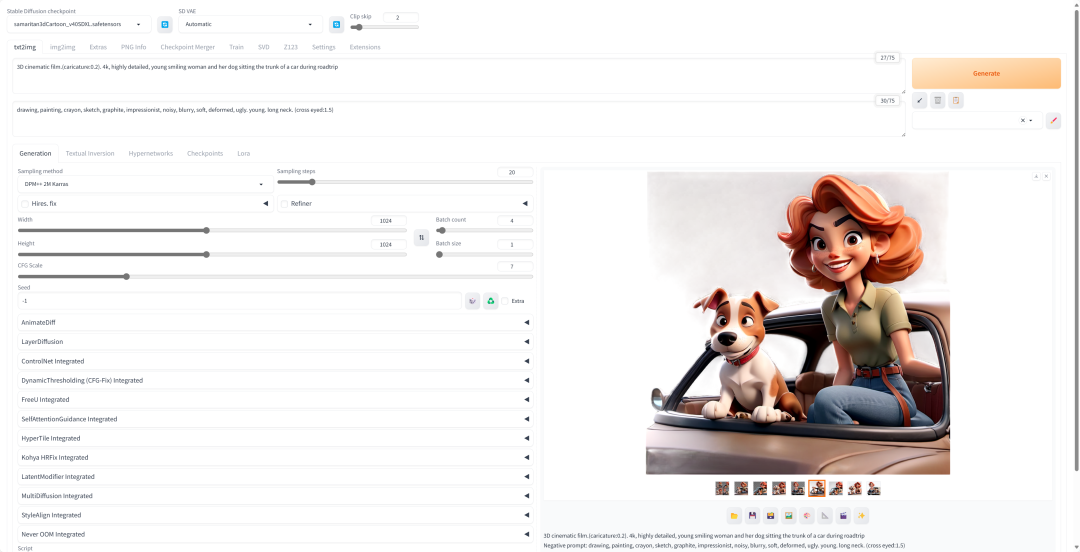This screenshot has width=1080, height=552.
Task: Close the image preview with the X icon
Action: tap(1046, 176)
